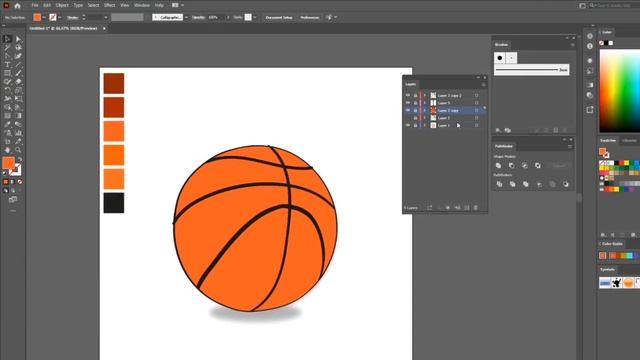Select the Pen tool
This screenshot has height=360, width=640.
(x=7, y=56)
